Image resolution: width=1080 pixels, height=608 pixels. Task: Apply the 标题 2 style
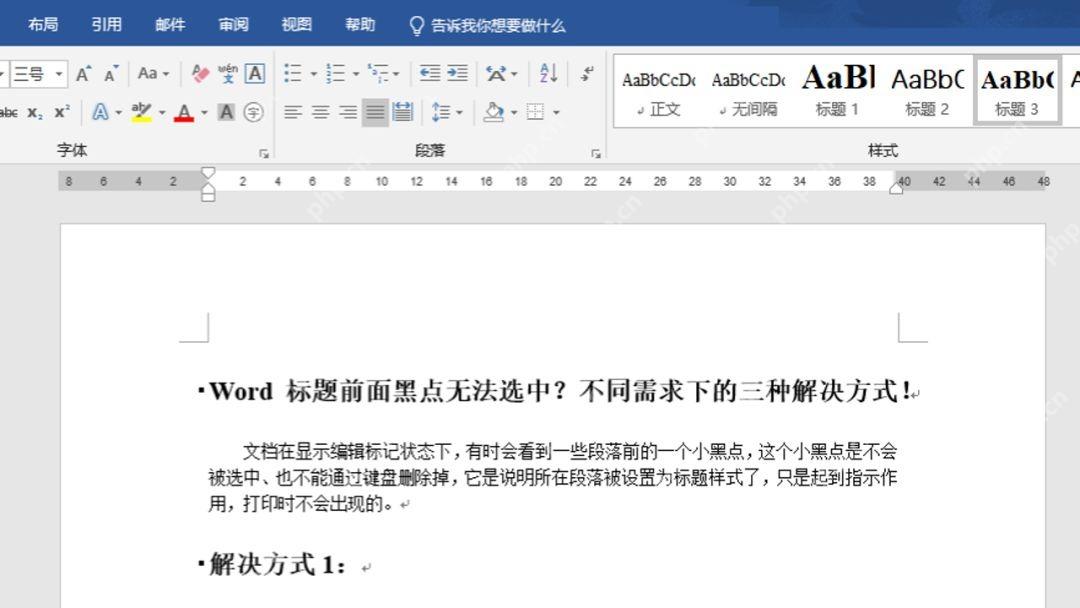(x=927, y=92)
